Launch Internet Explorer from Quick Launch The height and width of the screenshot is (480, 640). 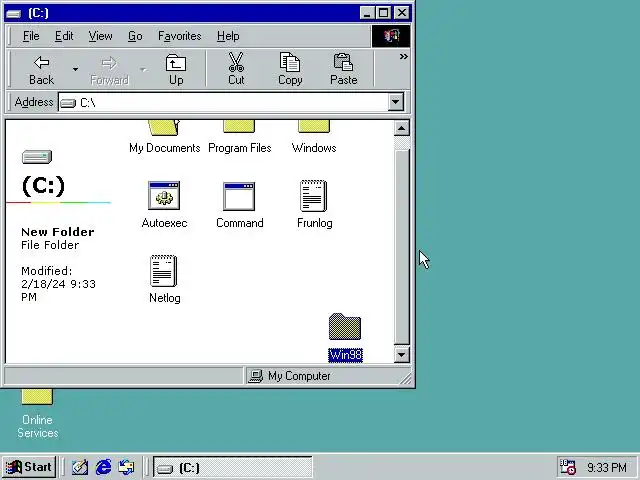(103, 467)
